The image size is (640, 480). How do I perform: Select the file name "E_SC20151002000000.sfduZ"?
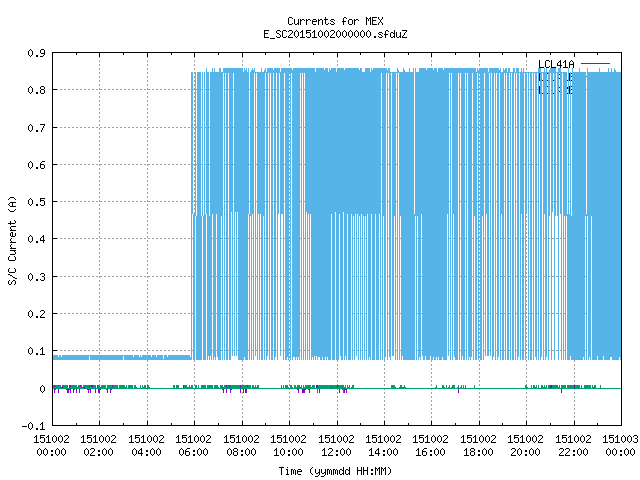point(335,34)
